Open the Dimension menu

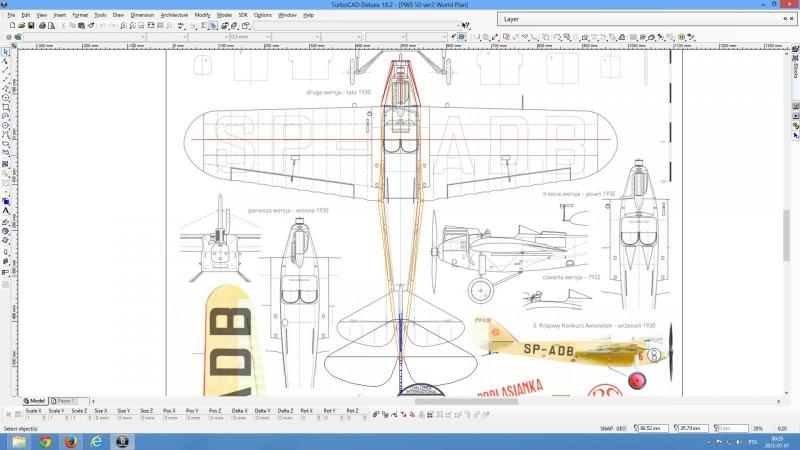[142, 15]
